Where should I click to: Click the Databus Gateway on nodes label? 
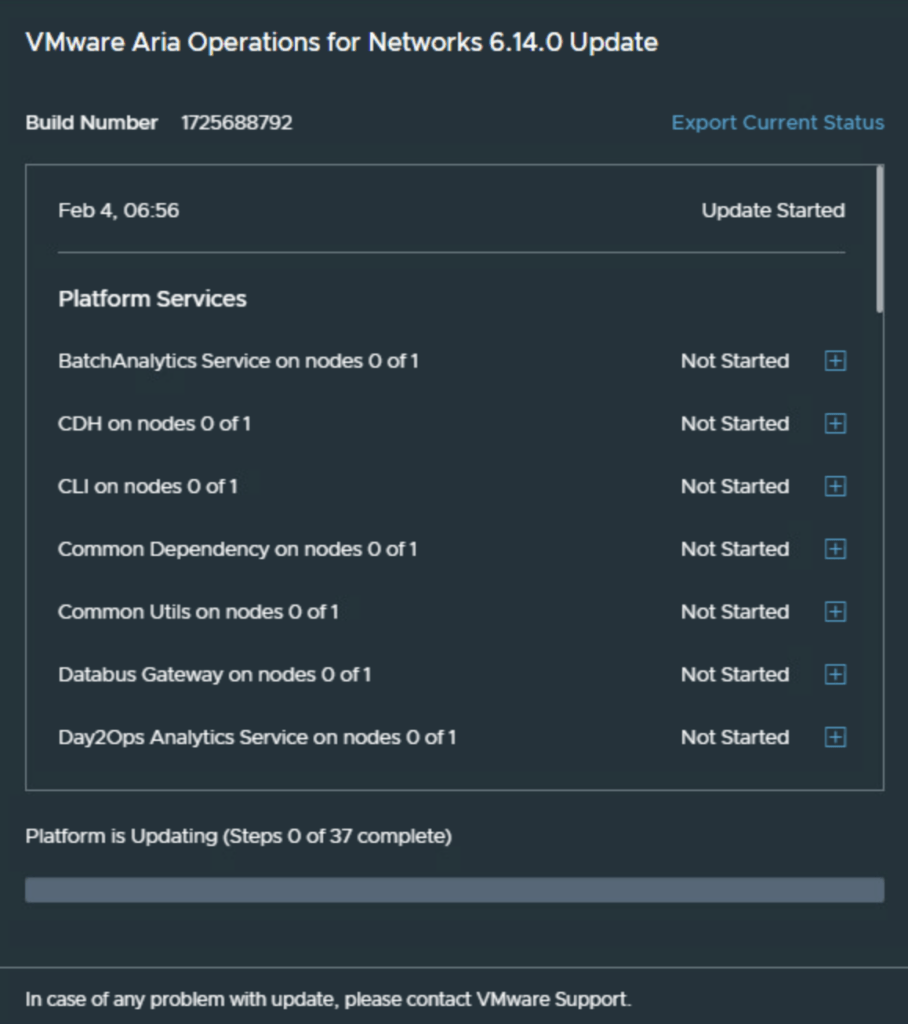click(214, 675)
